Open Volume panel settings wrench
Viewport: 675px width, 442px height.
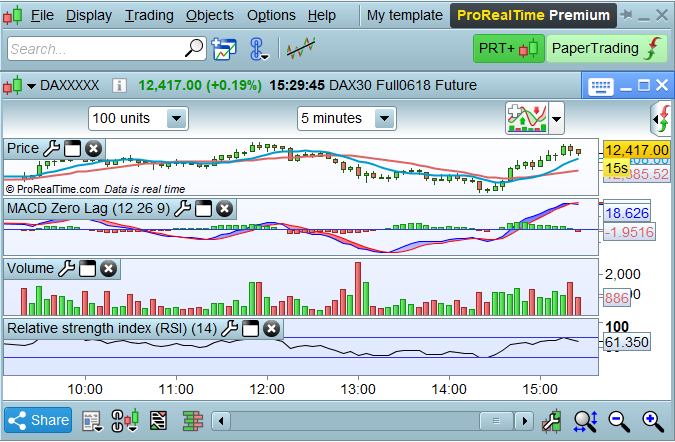pyautogui.click(x=66, y=269)
